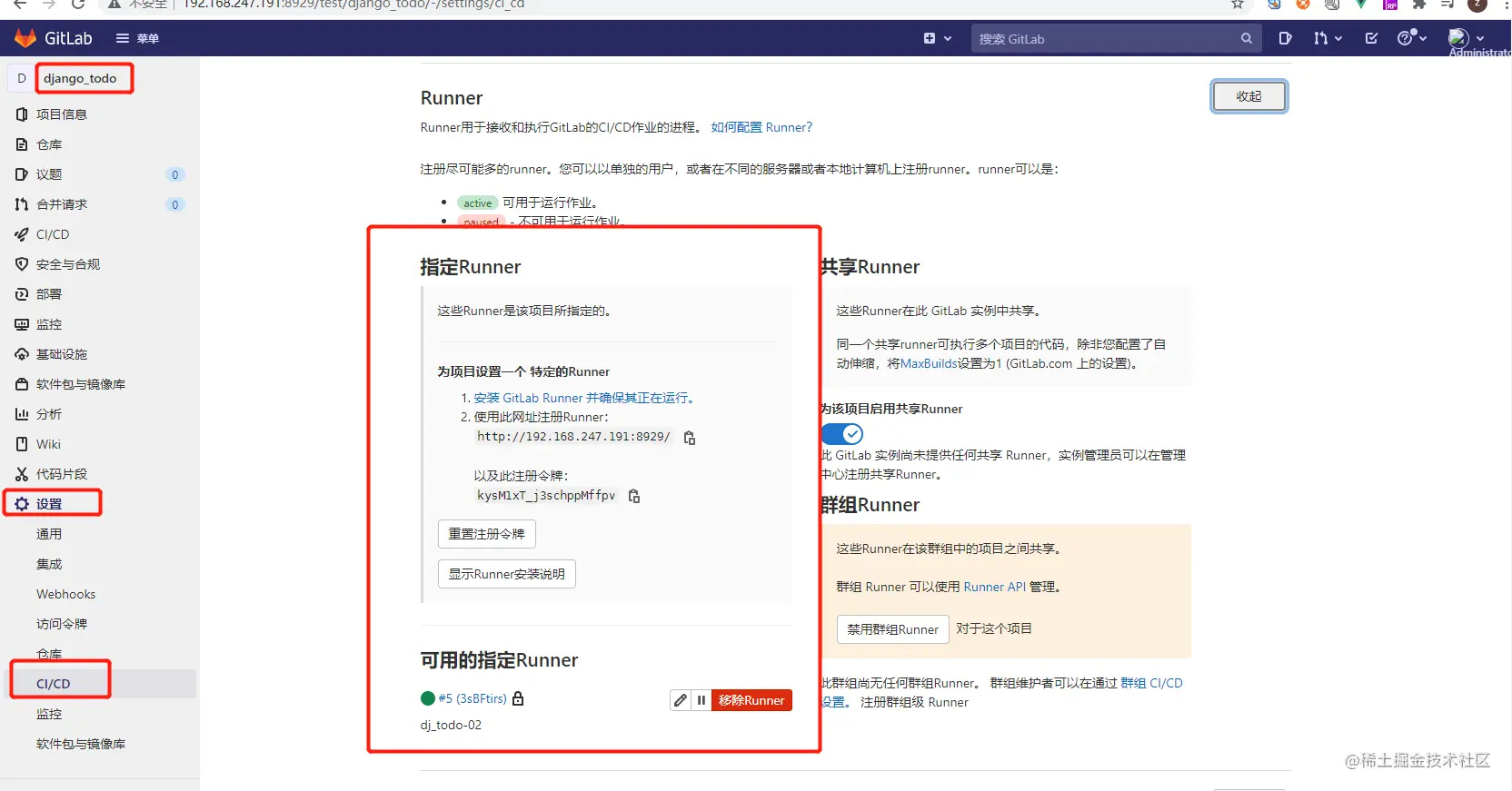Open the 菜单 hamburger menu
The height and width of the screenshot is (791, 1512).
(137, 38)
